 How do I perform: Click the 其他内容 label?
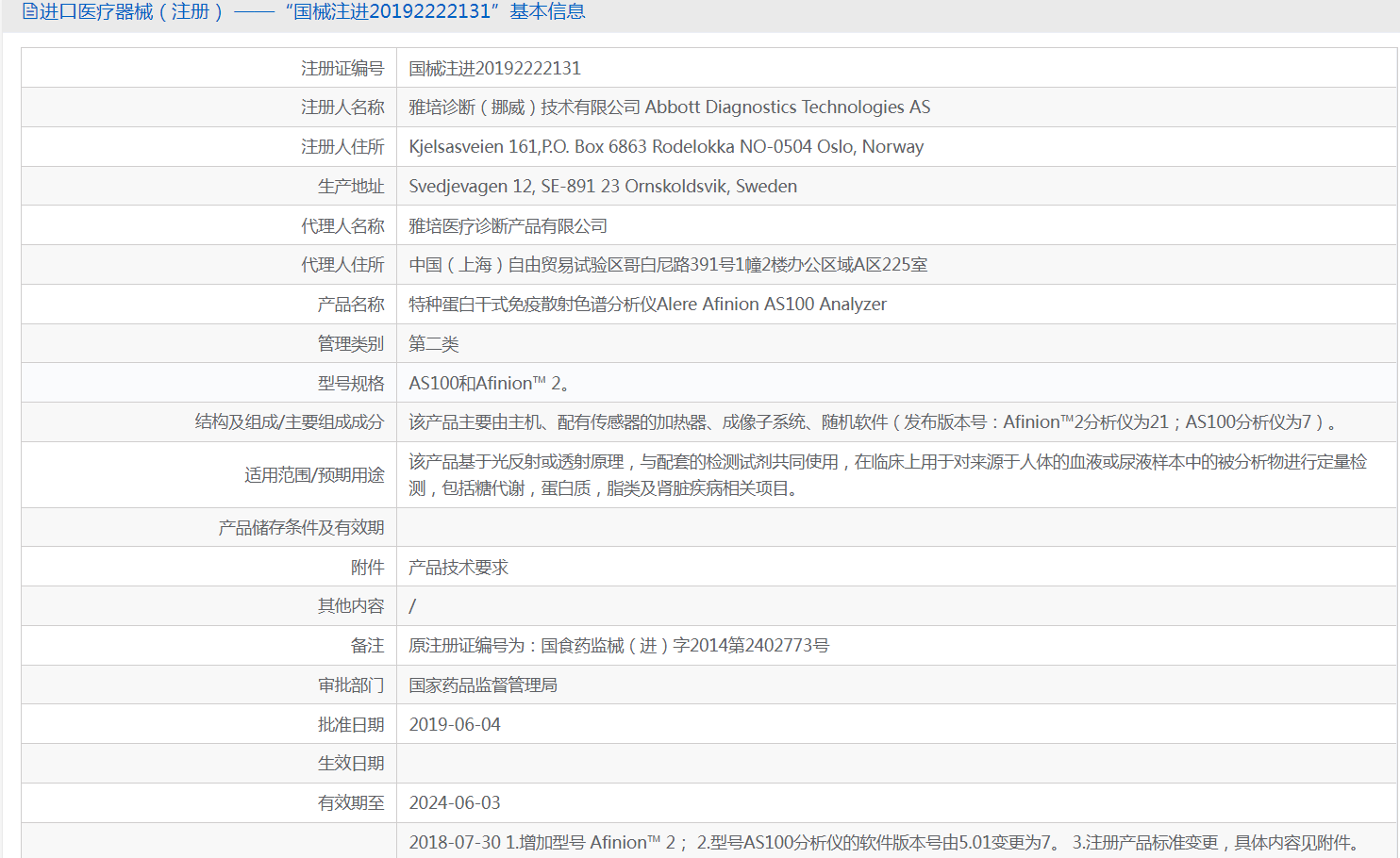pos(351,606)
